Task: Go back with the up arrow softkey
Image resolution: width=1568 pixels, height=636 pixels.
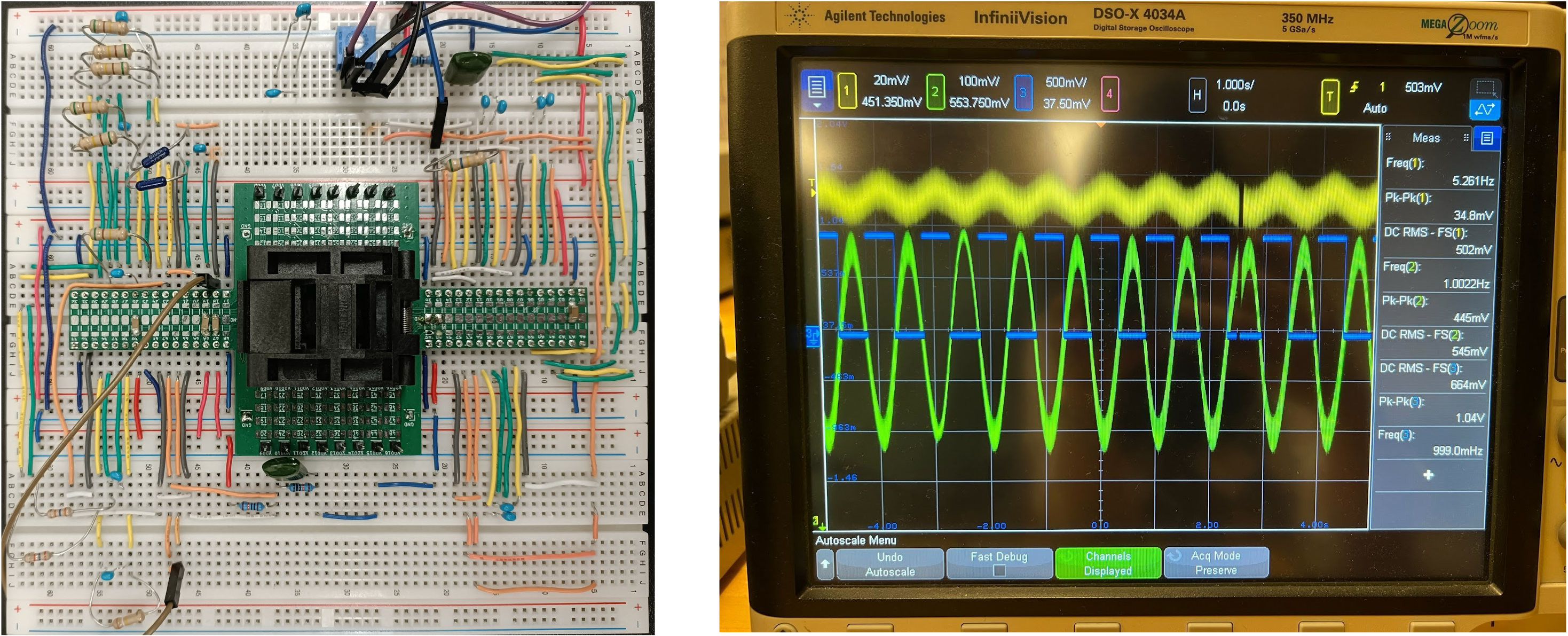Action: [x=825, y=564]
